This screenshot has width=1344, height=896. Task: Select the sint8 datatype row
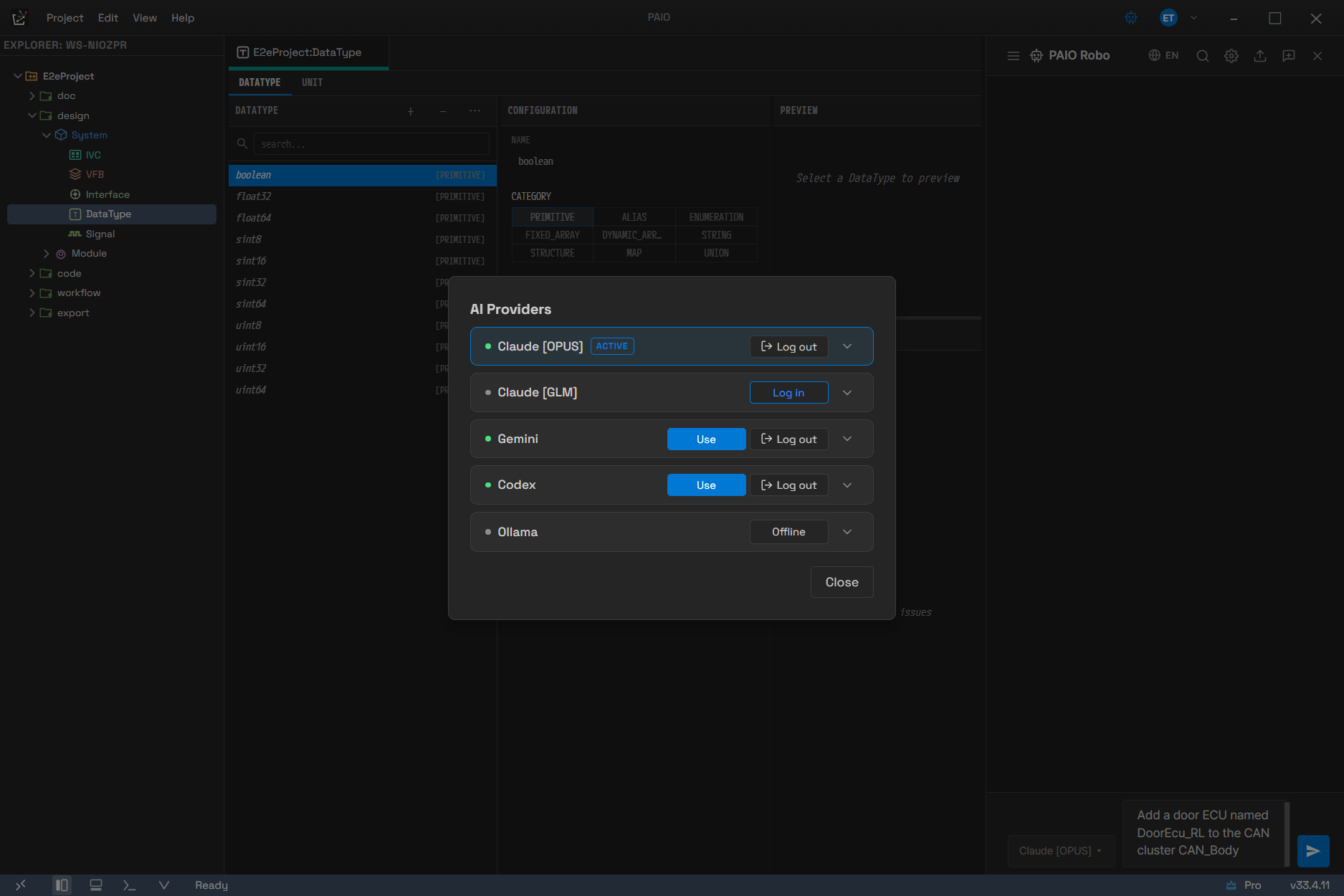click(x=362, y=239)
